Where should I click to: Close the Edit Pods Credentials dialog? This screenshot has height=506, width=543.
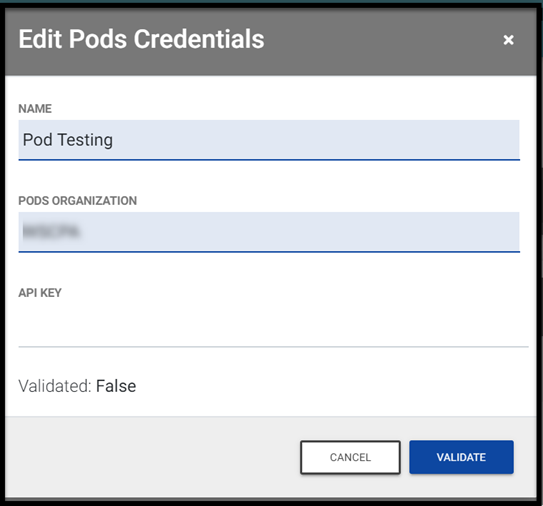pyautogui.click(x=508, y=40)
